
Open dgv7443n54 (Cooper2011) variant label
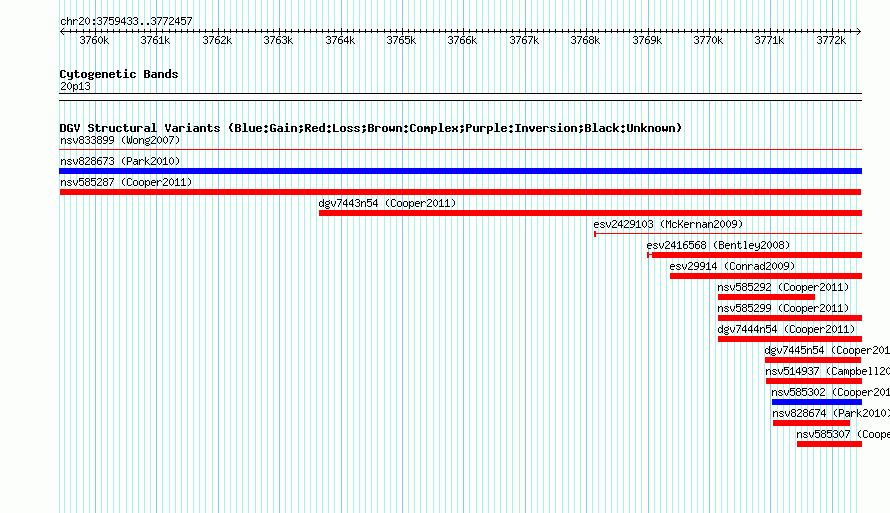[387, 203]
